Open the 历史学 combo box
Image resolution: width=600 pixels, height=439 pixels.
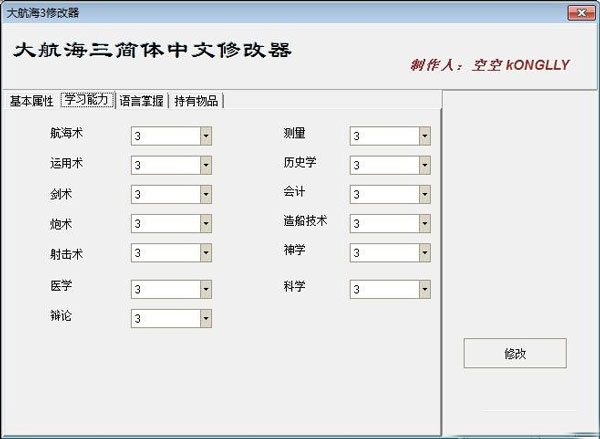click(x=424, y=165)
